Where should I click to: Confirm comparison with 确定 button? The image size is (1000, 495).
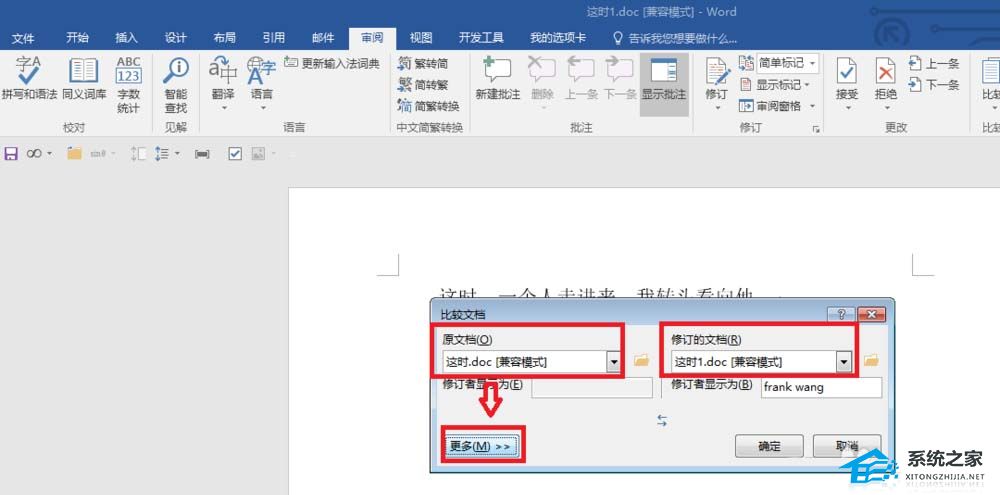pyautogui.click(x=769, y=447)
